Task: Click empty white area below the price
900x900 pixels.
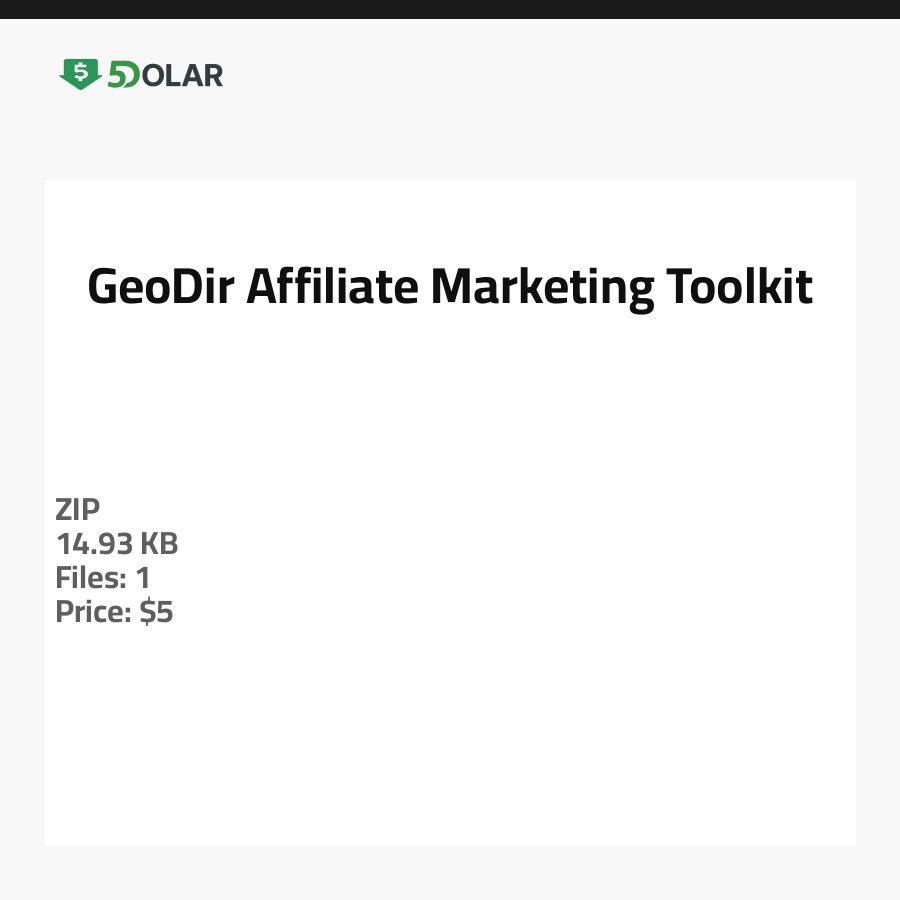Action: coord(450,740)
